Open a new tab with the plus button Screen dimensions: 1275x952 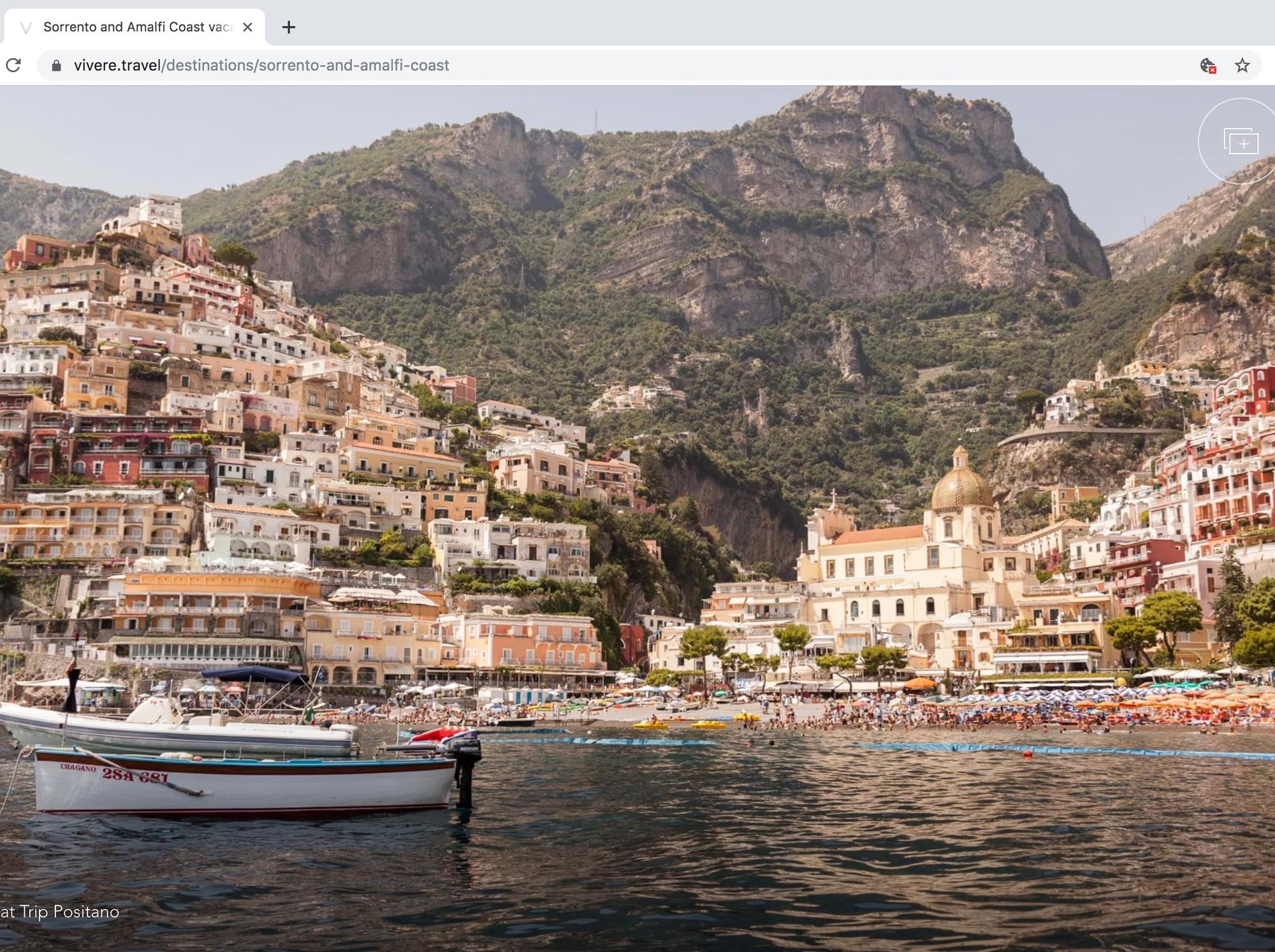click(290, 27)
